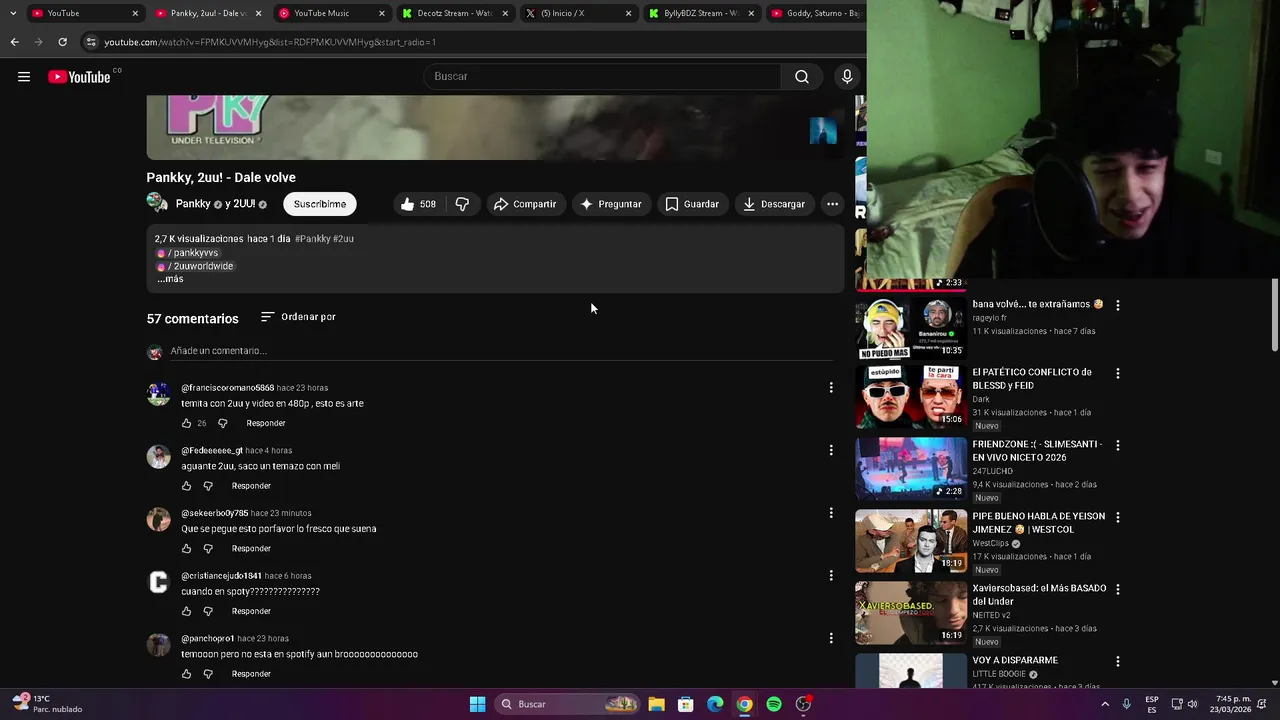Viewport: 1280px width, 720px height.
Task: Open VOY A DISPARARME video title
Action: [1015, 660]
